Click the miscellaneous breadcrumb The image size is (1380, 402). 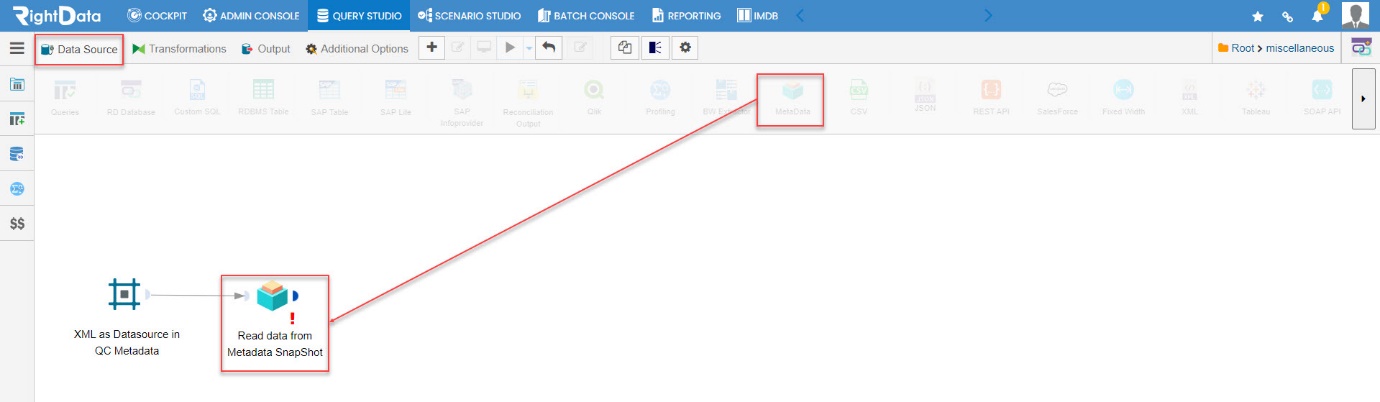pyautogui.click(x=1300, y=48)
